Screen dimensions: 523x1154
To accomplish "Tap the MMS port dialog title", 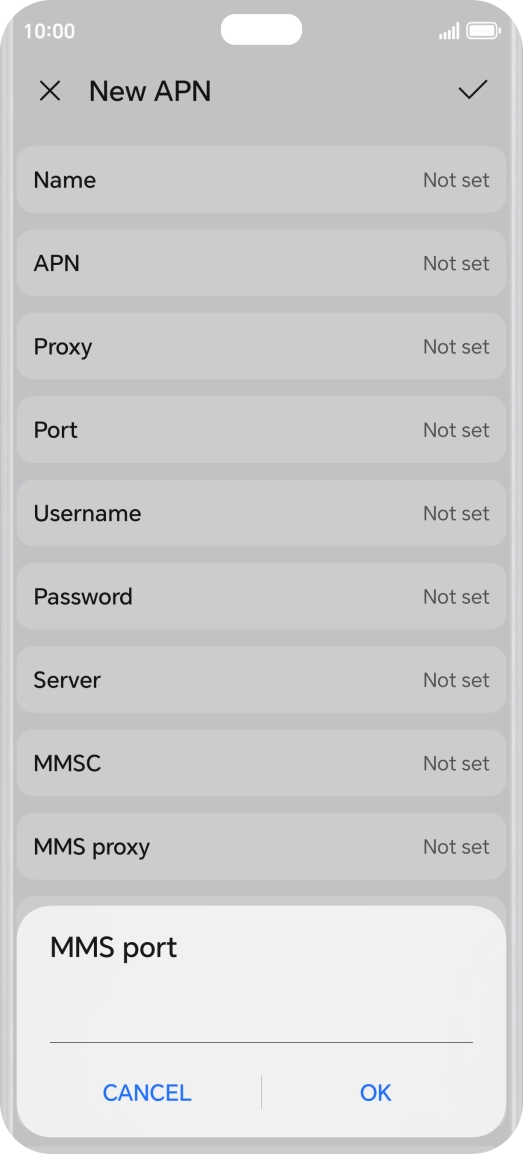I will click(113, 947).
